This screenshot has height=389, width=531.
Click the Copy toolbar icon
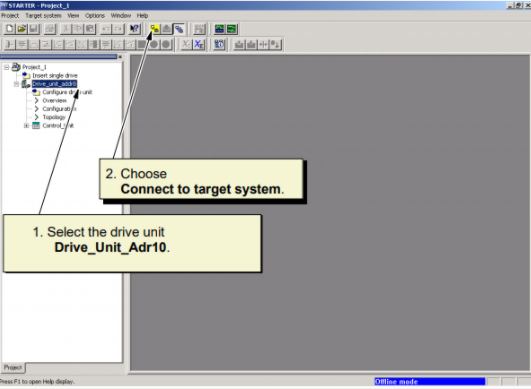pyautogui.click(x=78, y=29)
